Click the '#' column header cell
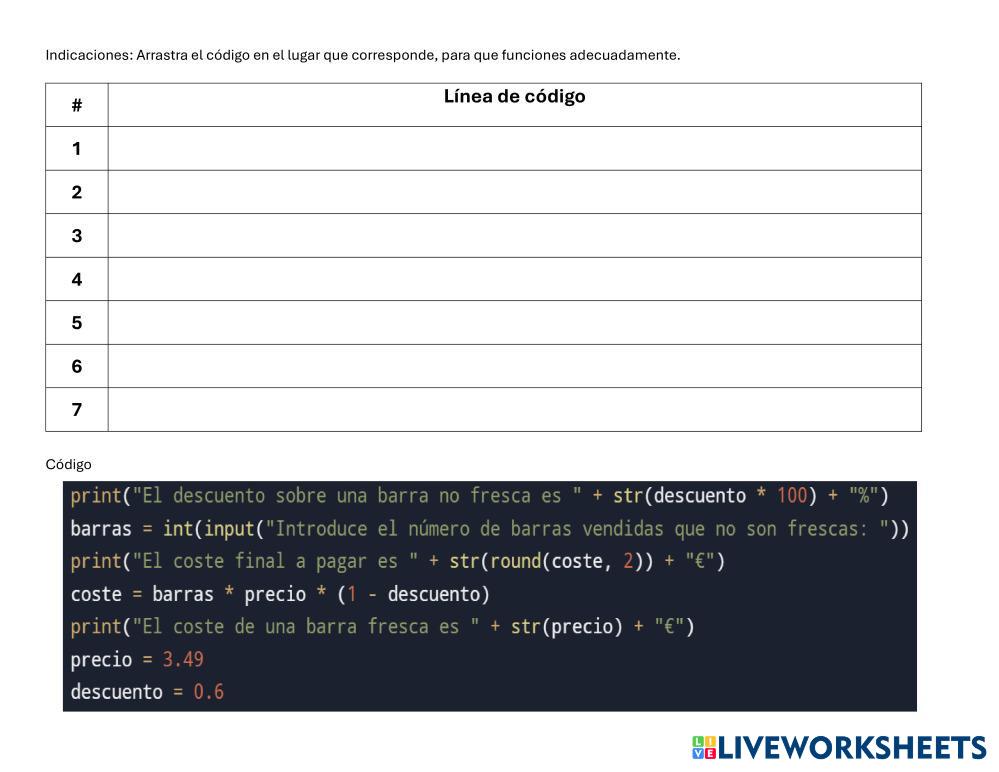Image resolution: width=999 pixels, height=772 pixels. (x=77, y=105)
